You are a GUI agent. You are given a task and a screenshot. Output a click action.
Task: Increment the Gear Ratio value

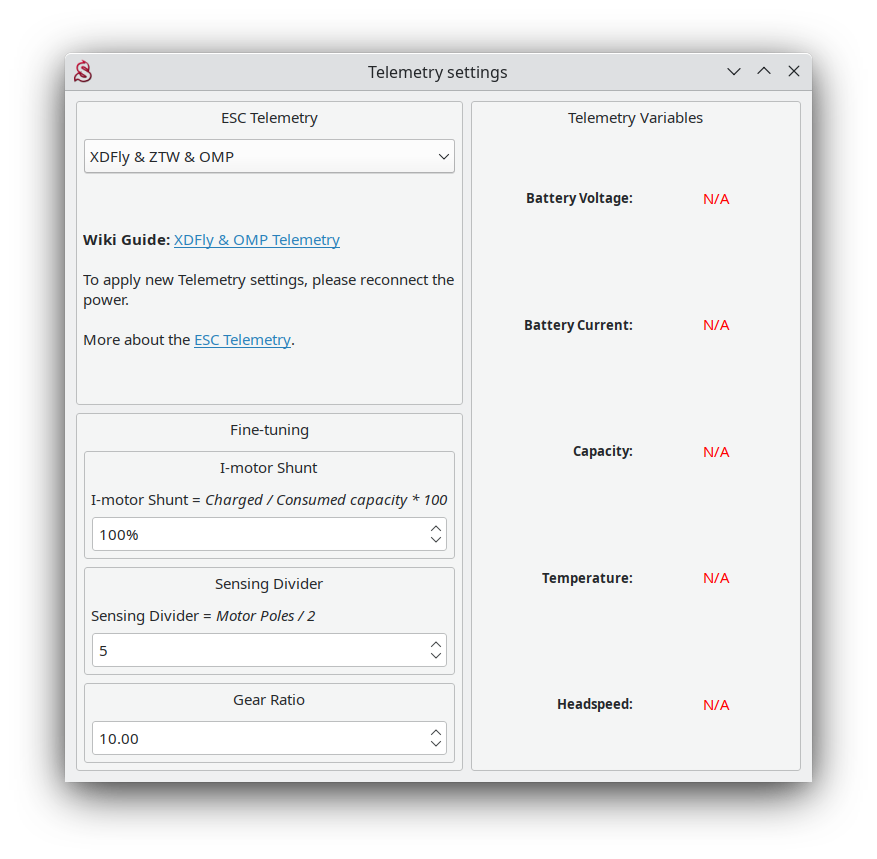click(436, 732)
